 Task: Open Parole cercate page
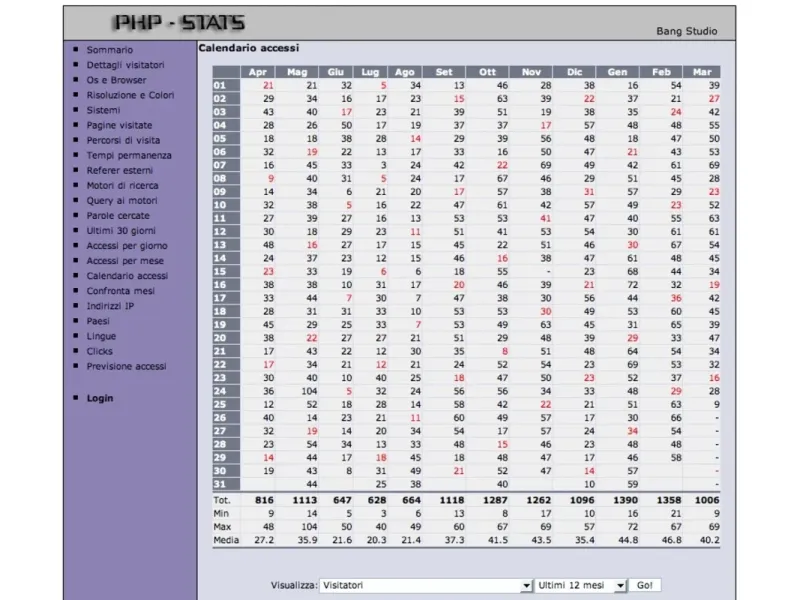tap(118, 215)
